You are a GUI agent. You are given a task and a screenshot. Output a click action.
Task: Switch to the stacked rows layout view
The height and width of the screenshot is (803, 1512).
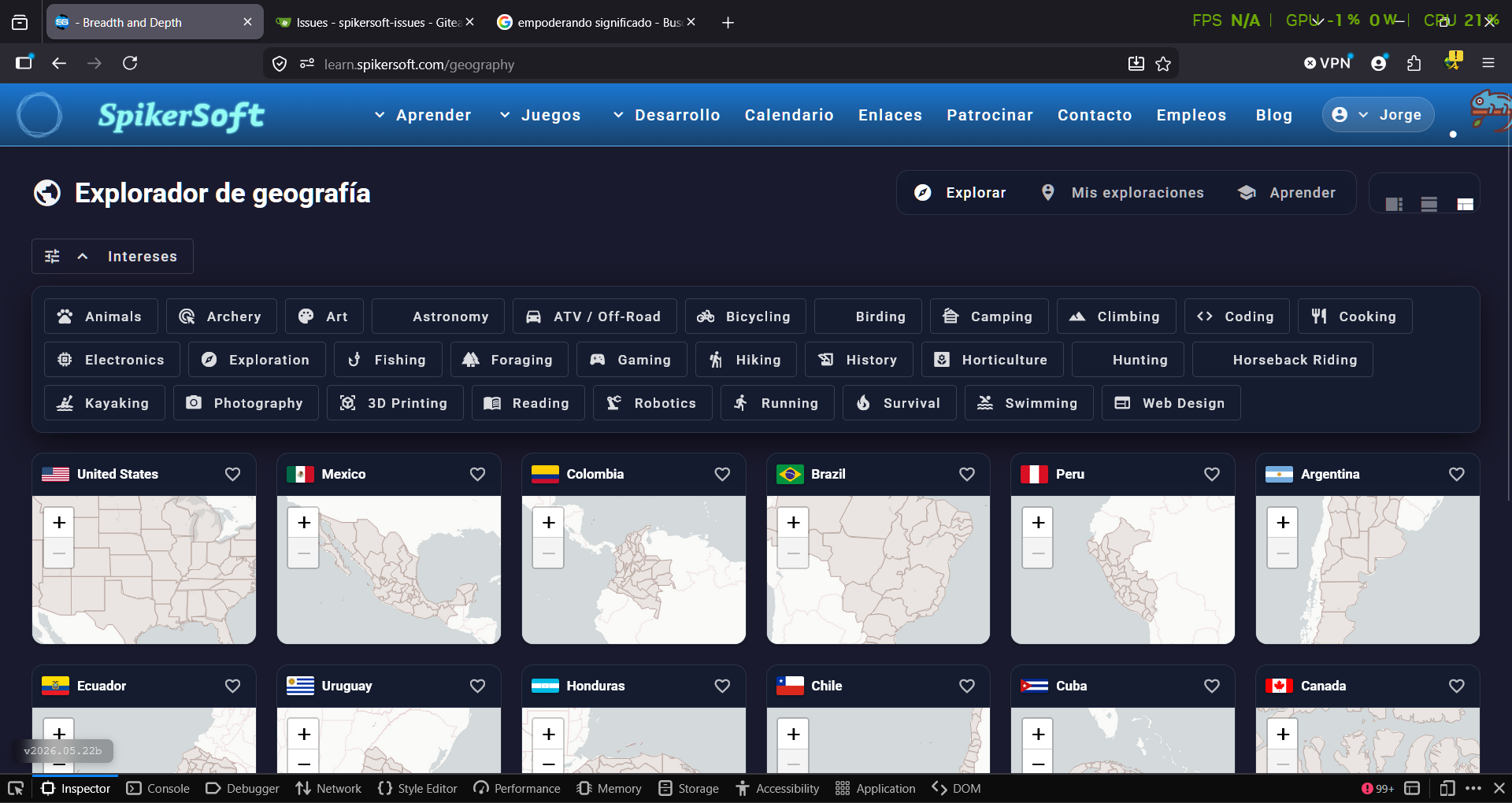pyautogui.click(x=1429, y=205)
